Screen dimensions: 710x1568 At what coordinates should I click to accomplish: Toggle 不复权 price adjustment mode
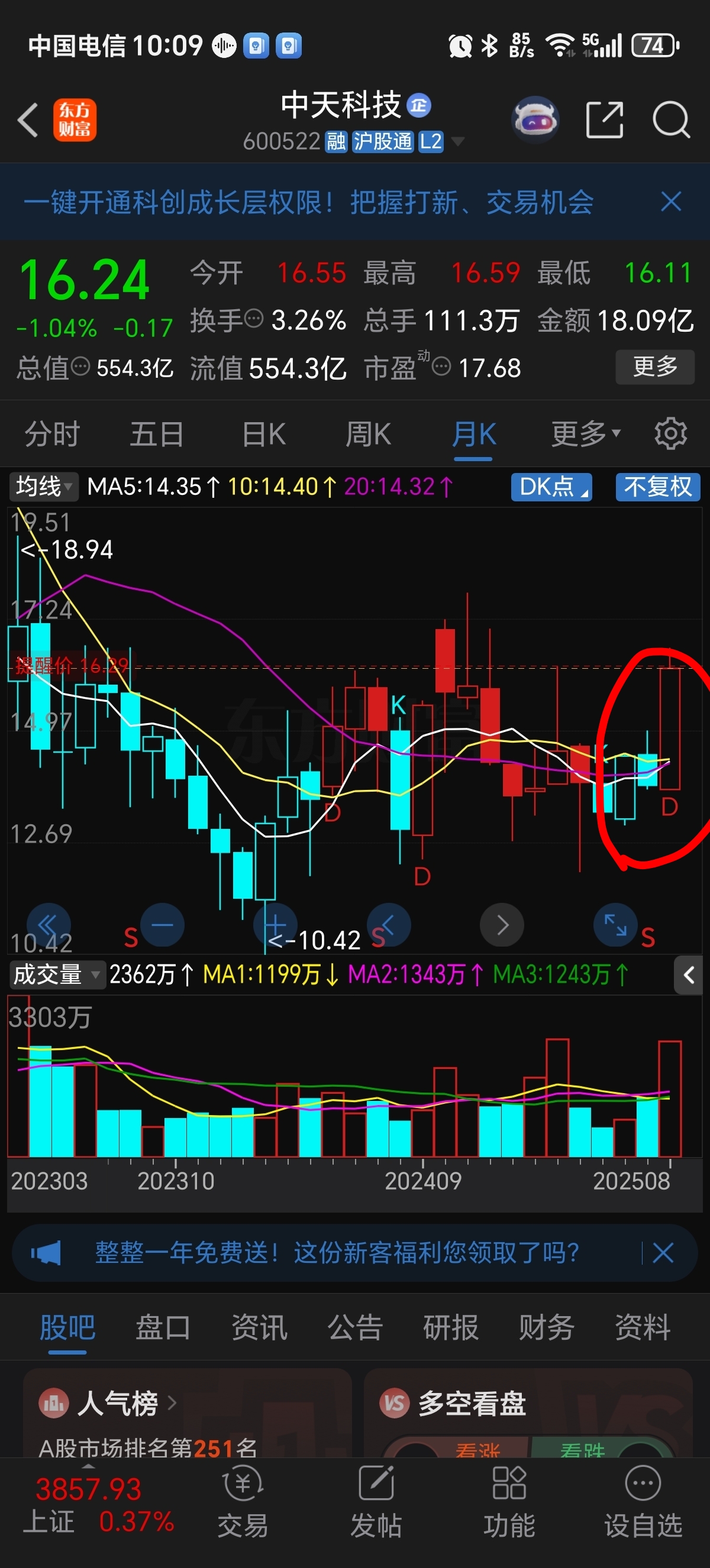(x=659, y=487)
